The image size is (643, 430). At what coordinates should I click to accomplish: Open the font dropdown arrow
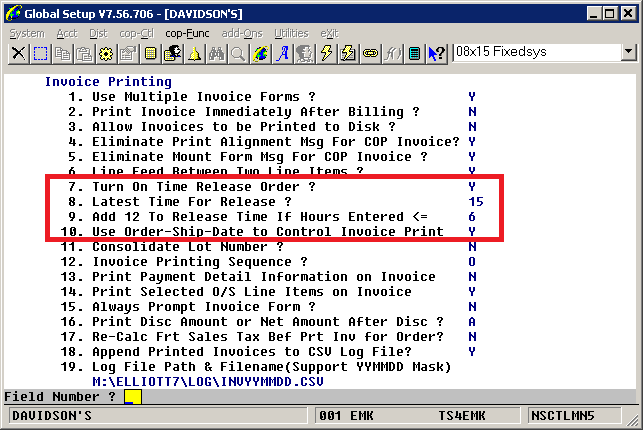click(628, 52)
